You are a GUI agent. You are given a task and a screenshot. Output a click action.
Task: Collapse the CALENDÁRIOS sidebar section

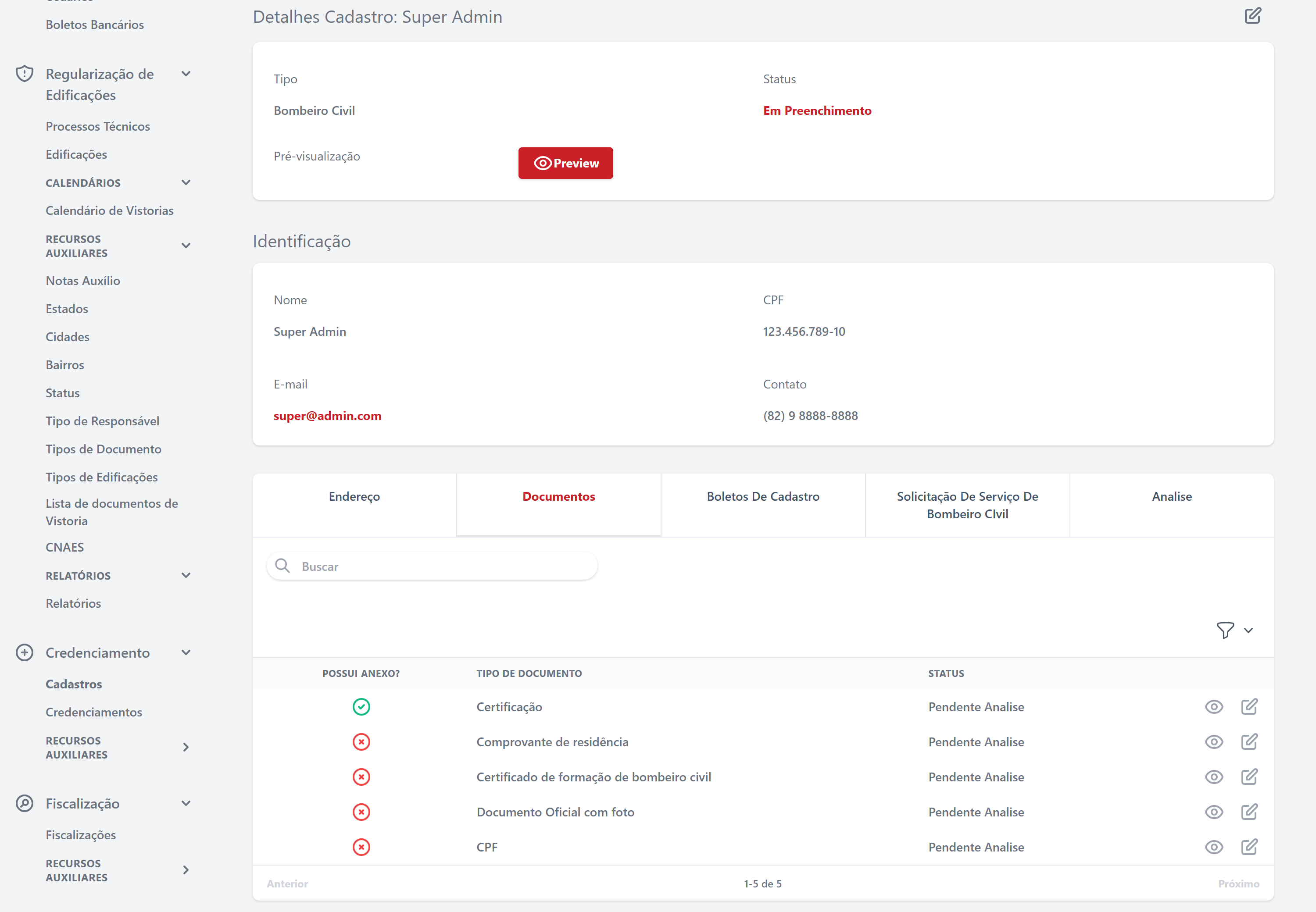click(186, 183)
